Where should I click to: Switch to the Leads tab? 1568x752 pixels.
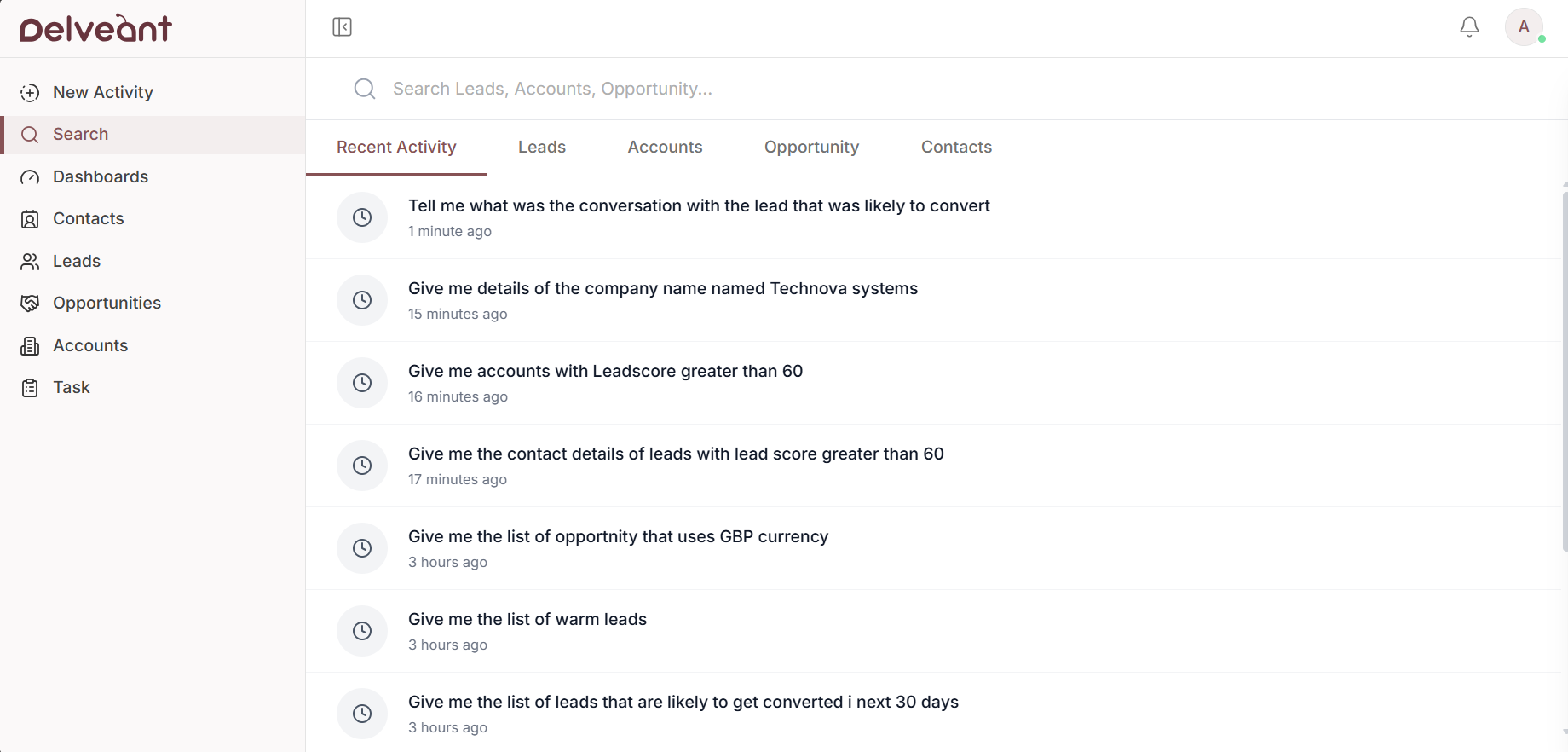541,148
